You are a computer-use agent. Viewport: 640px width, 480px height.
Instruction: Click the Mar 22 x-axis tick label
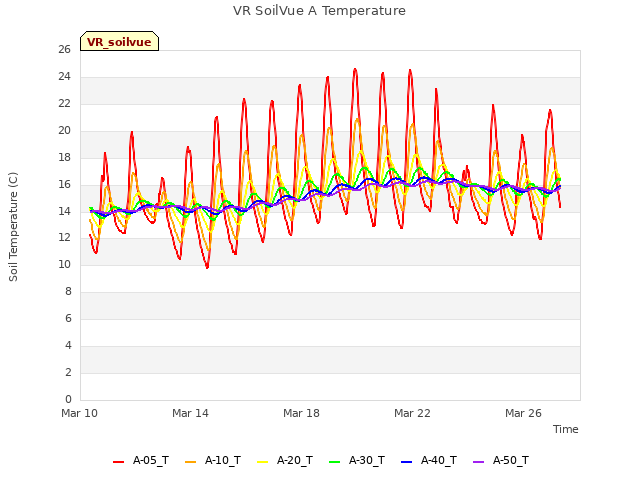coord(412,413)
